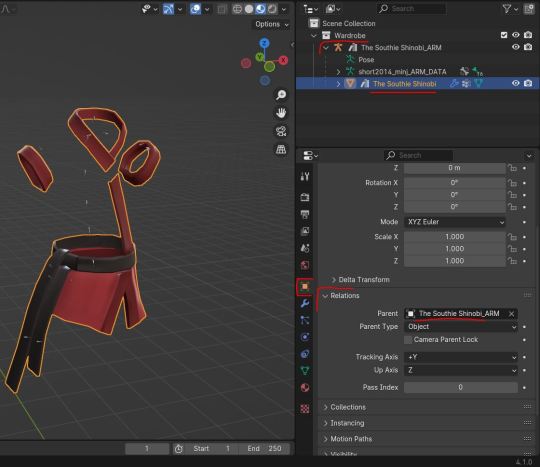The image size is (540, 467).
Task: Open the Tracking Axis dropdown
Action: click(x=461, y=357)
